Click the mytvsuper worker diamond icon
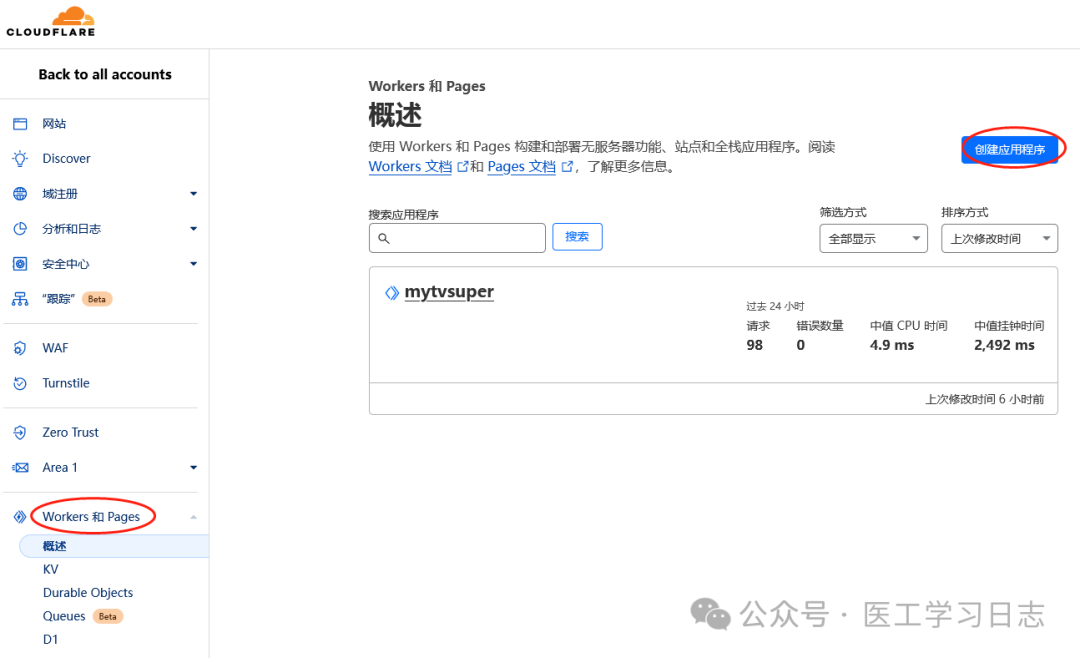 point(392,291)
